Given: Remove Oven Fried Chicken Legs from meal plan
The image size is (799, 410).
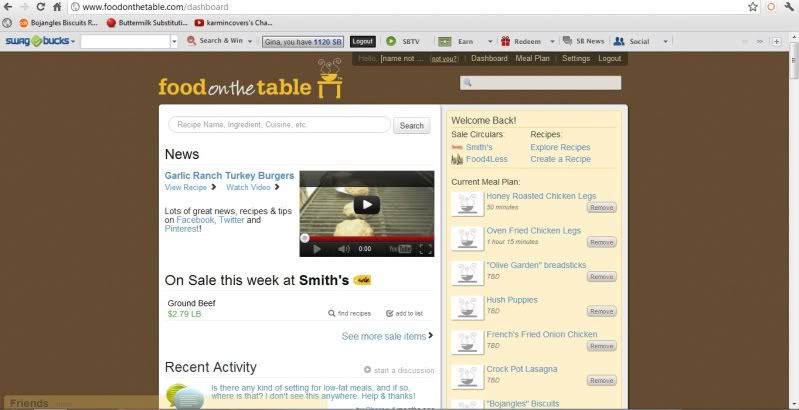Looking at the screenshot, I should [601, 242].
